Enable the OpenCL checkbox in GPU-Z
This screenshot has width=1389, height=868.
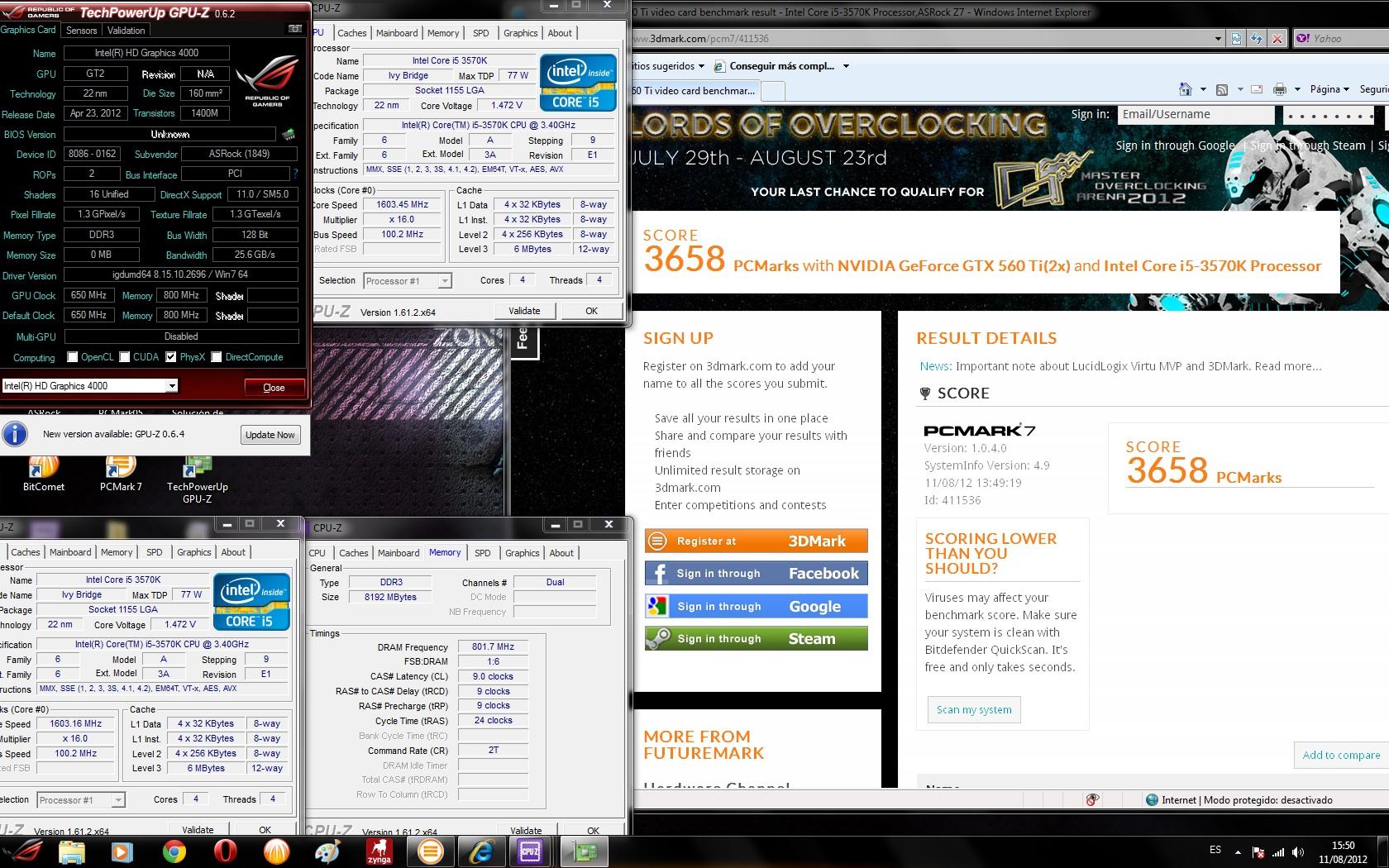pyautogui.click(x=73, y=357)
